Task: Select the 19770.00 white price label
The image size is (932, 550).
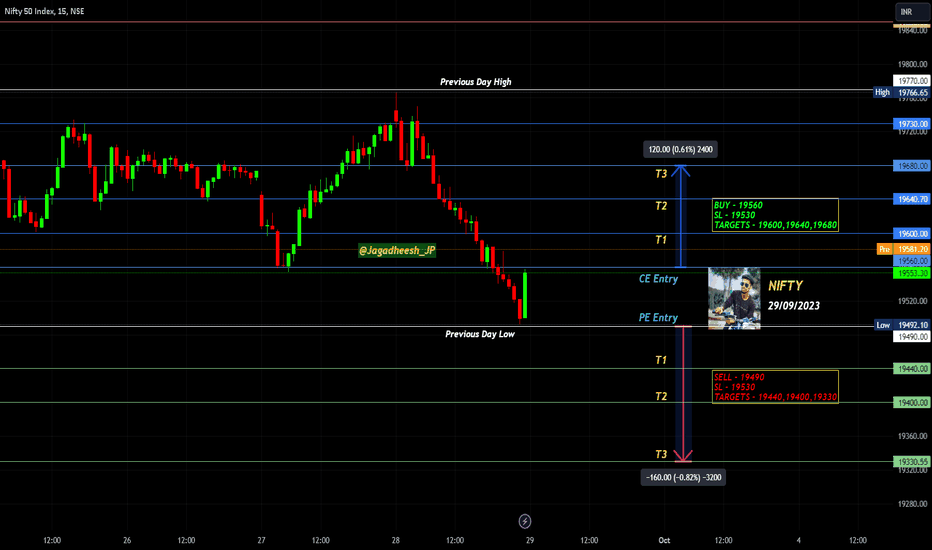Action: coord(911,80)
